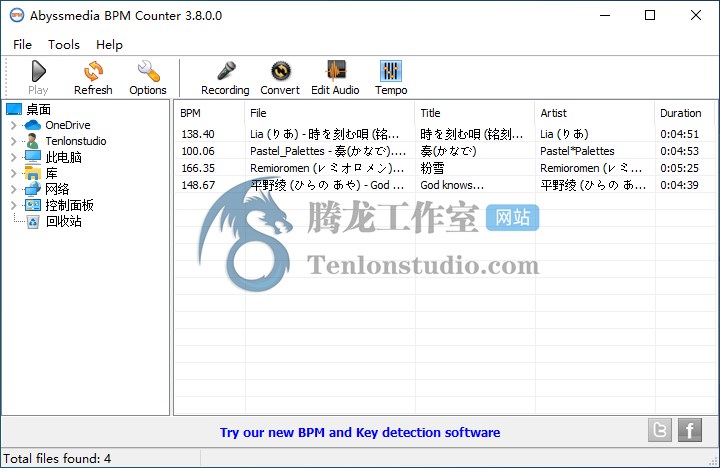Expand the OneDrive tree node
The width and height of the screenshot is (720, 468).
[x=13, y=125]
